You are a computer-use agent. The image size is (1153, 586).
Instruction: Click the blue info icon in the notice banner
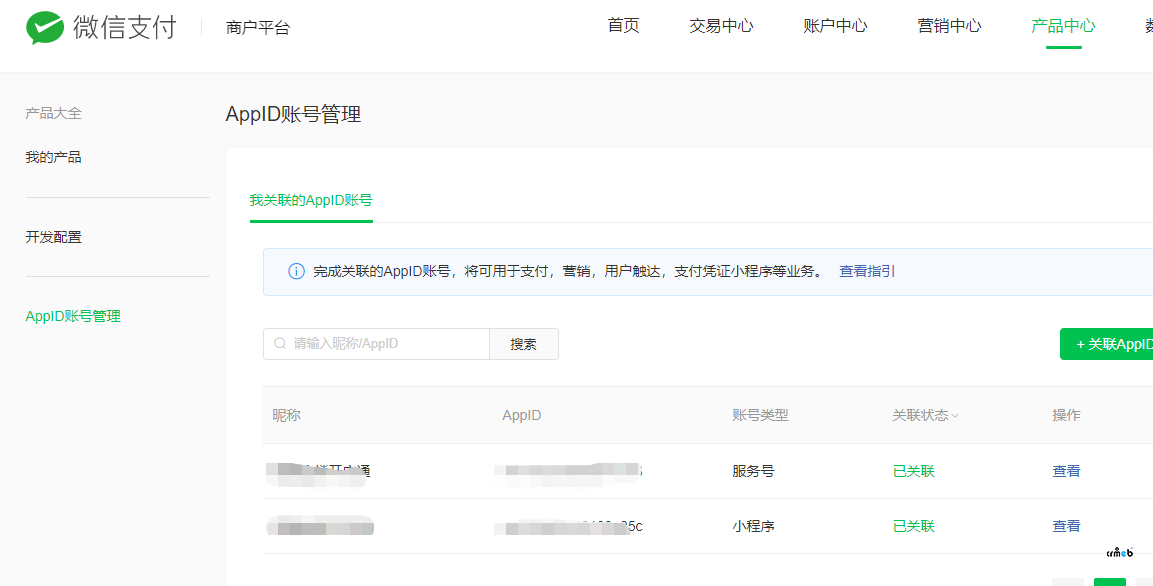pyautogui.click(x=296, y=272)
